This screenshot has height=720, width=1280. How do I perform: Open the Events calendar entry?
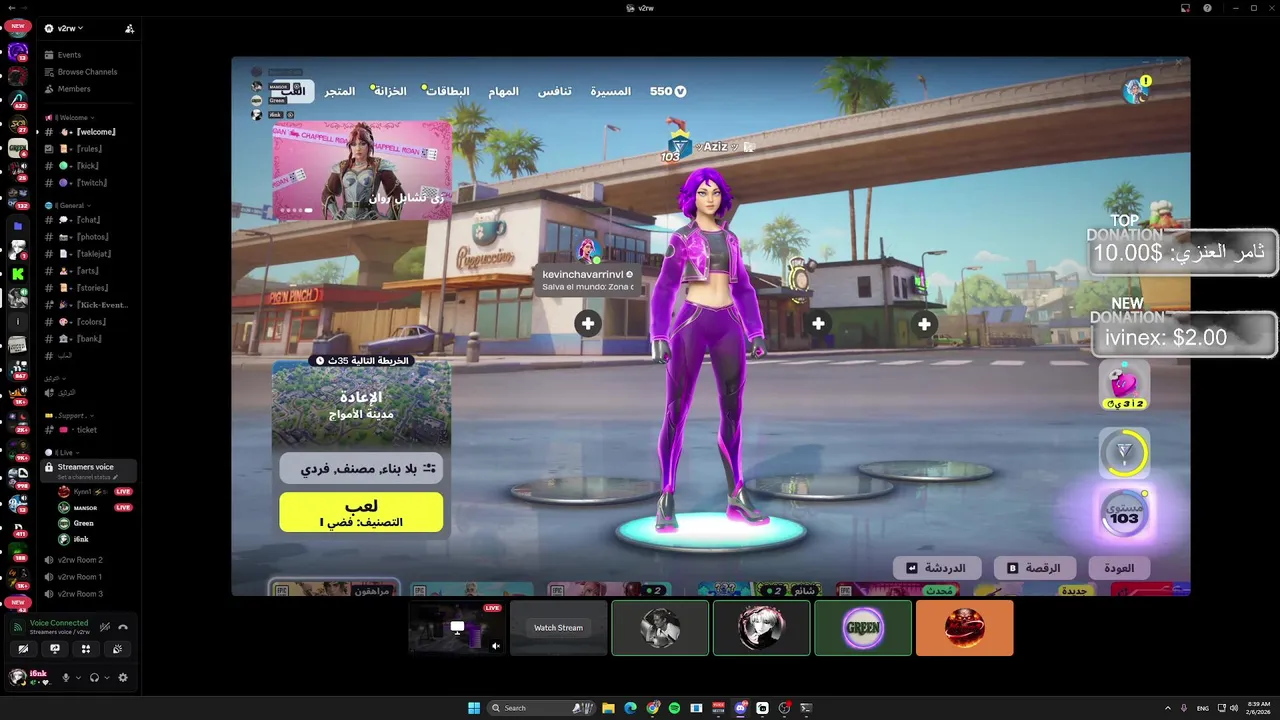(69, 55)
